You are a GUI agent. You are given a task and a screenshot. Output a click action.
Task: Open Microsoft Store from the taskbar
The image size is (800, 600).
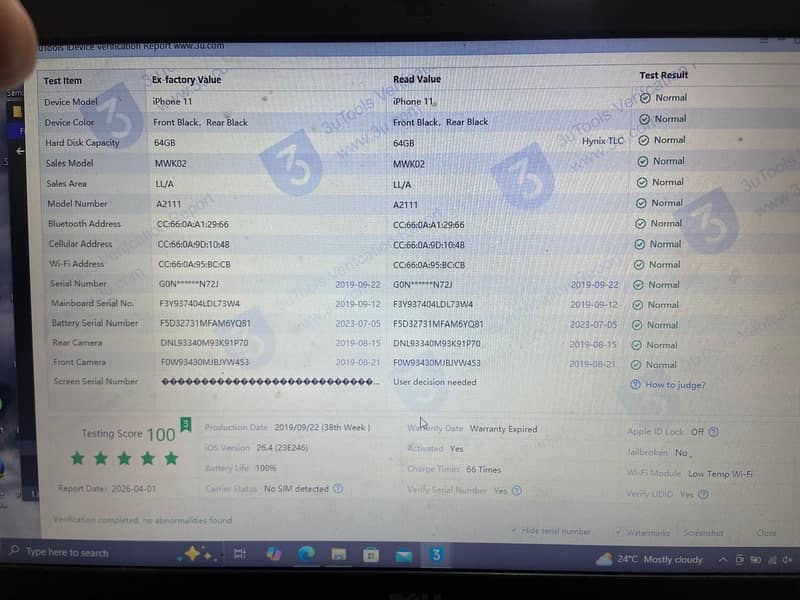pos(371,555)
